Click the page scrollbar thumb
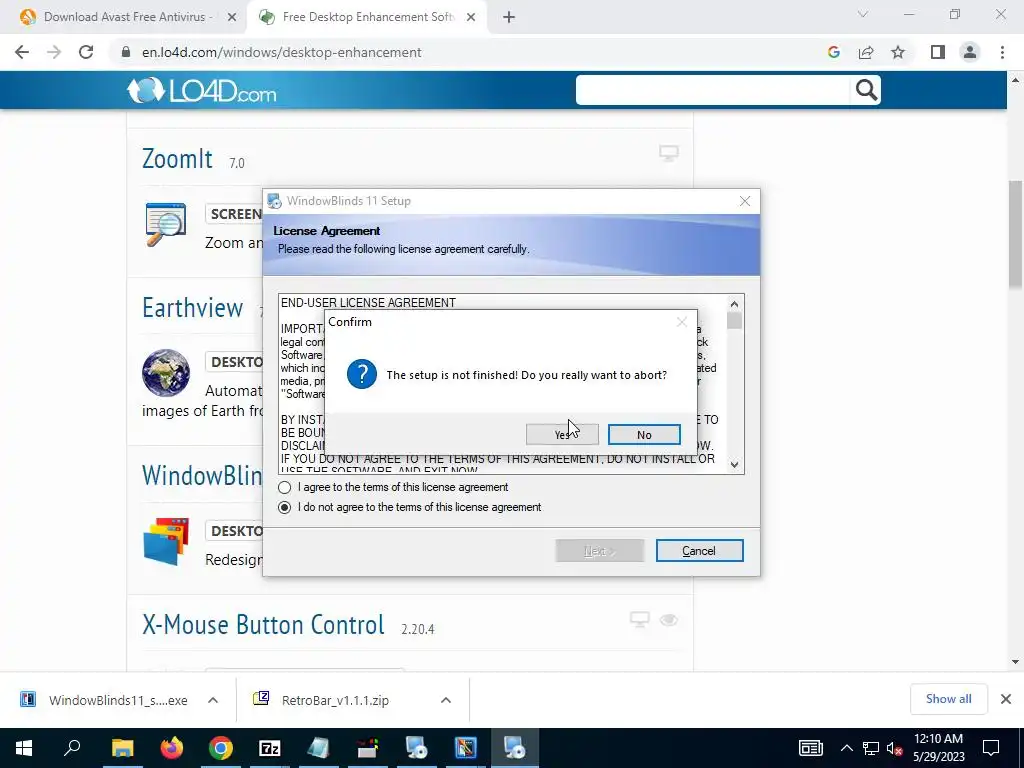The height and width of the screenshot is (768, 1024). tap(1015, 234)
